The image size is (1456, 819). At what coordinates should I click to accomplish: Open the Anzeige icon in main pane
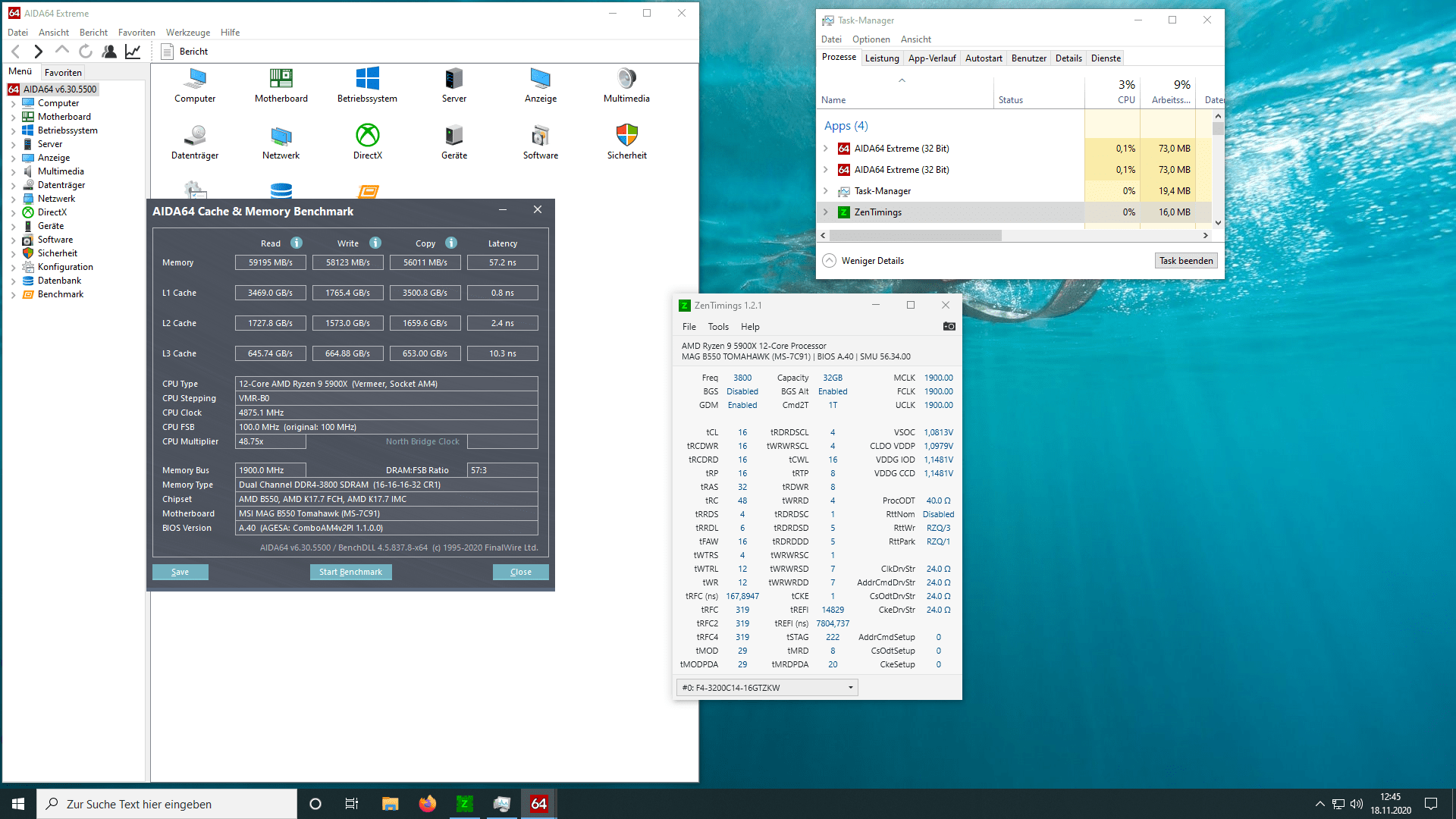tap(541, 85)
